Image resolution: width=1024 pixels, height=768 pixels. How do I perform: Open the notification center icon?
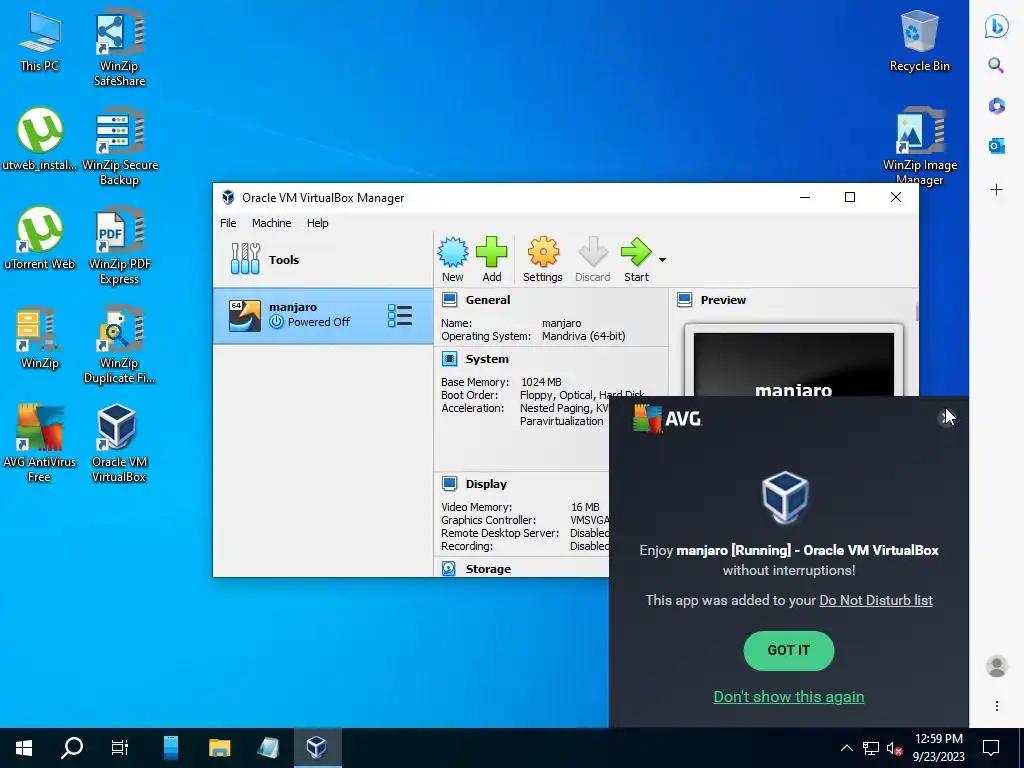click(x=991, y=748)
